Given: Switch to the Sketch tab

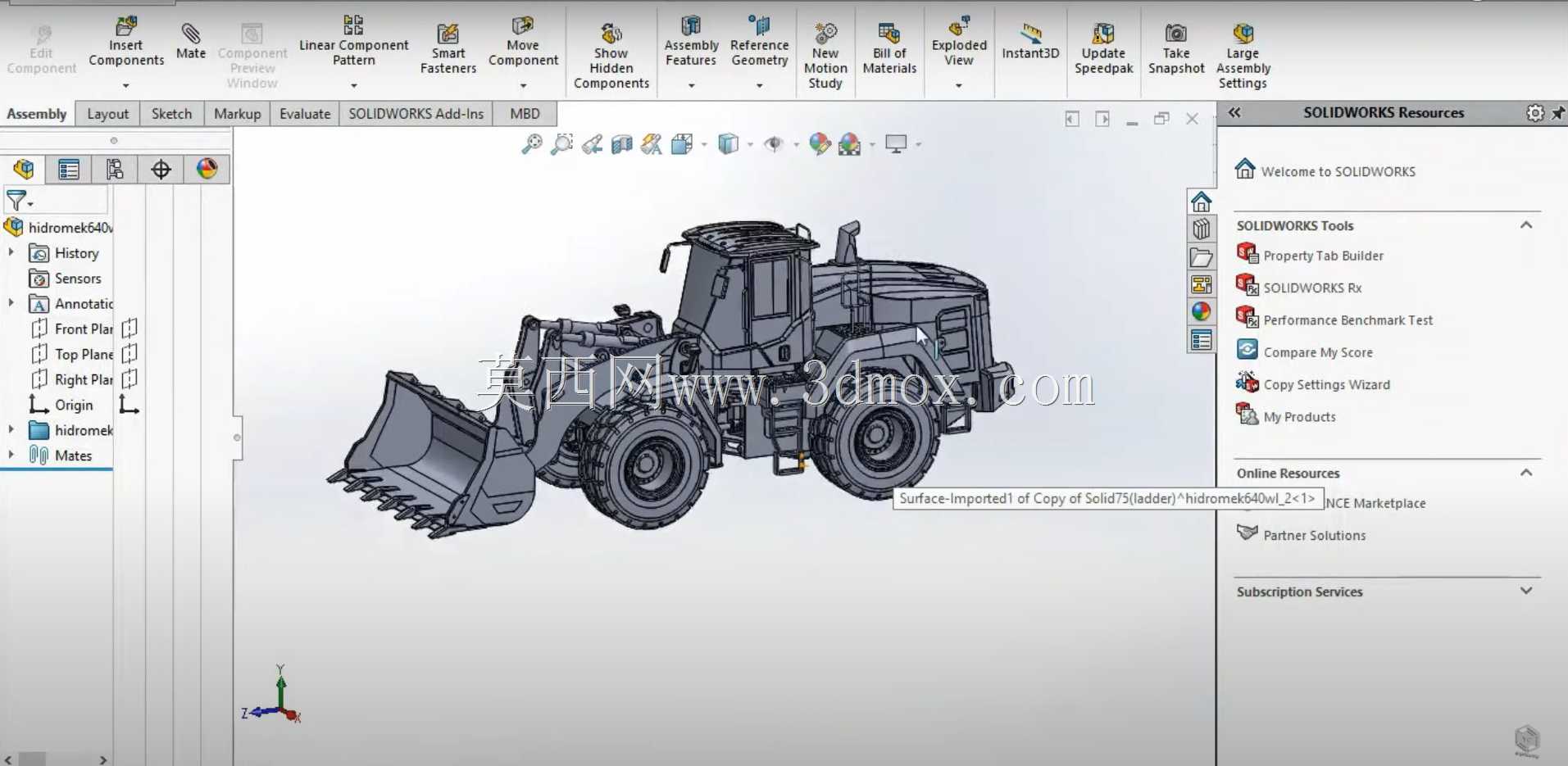Looking at the screenshot, I should (171, 114).
